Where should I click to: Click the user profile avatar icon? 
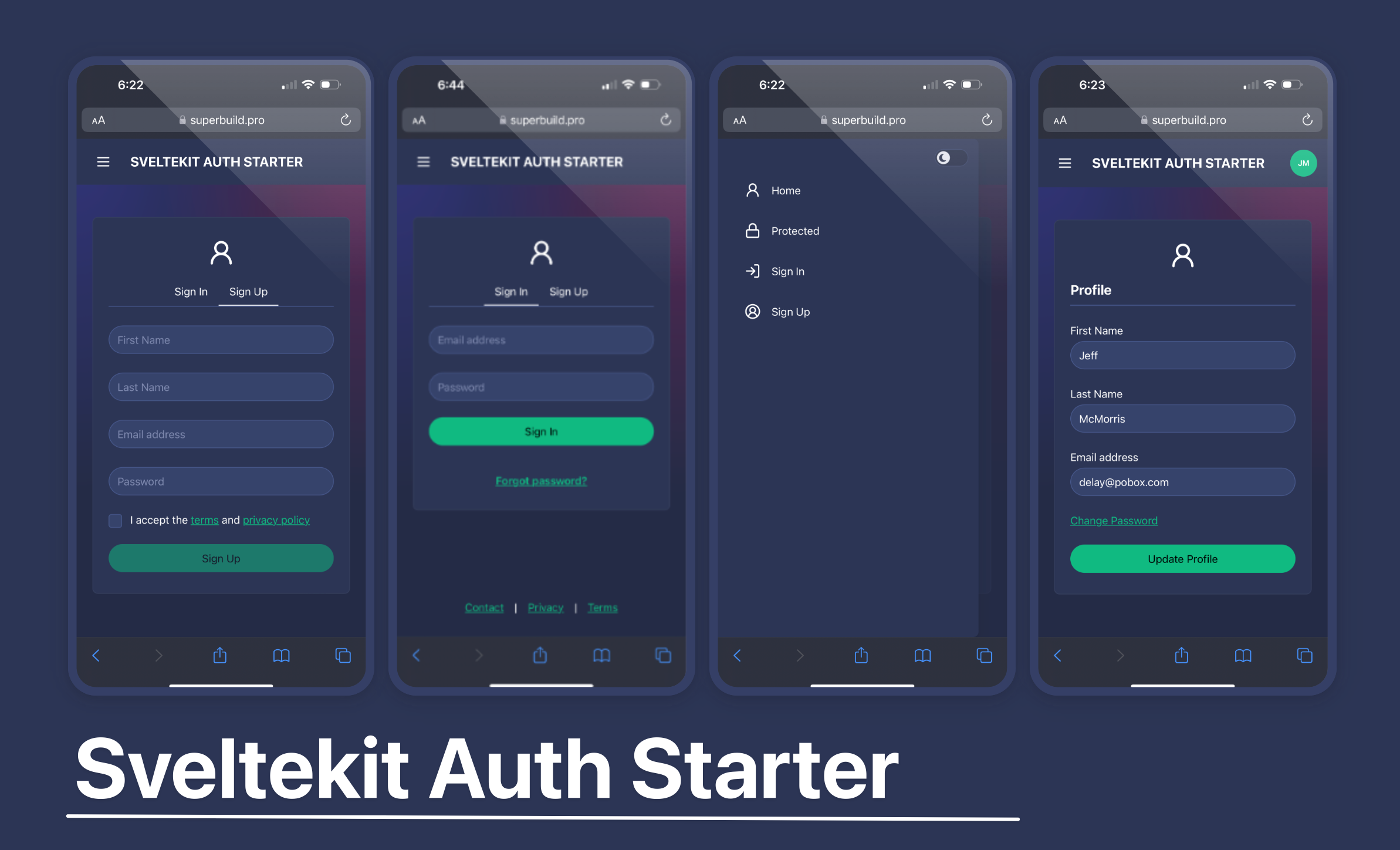tap(1303, 162)
